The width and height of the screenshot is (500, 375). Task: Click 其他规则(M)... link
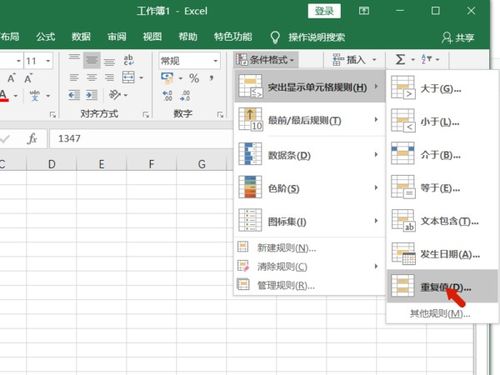point(440,314)
